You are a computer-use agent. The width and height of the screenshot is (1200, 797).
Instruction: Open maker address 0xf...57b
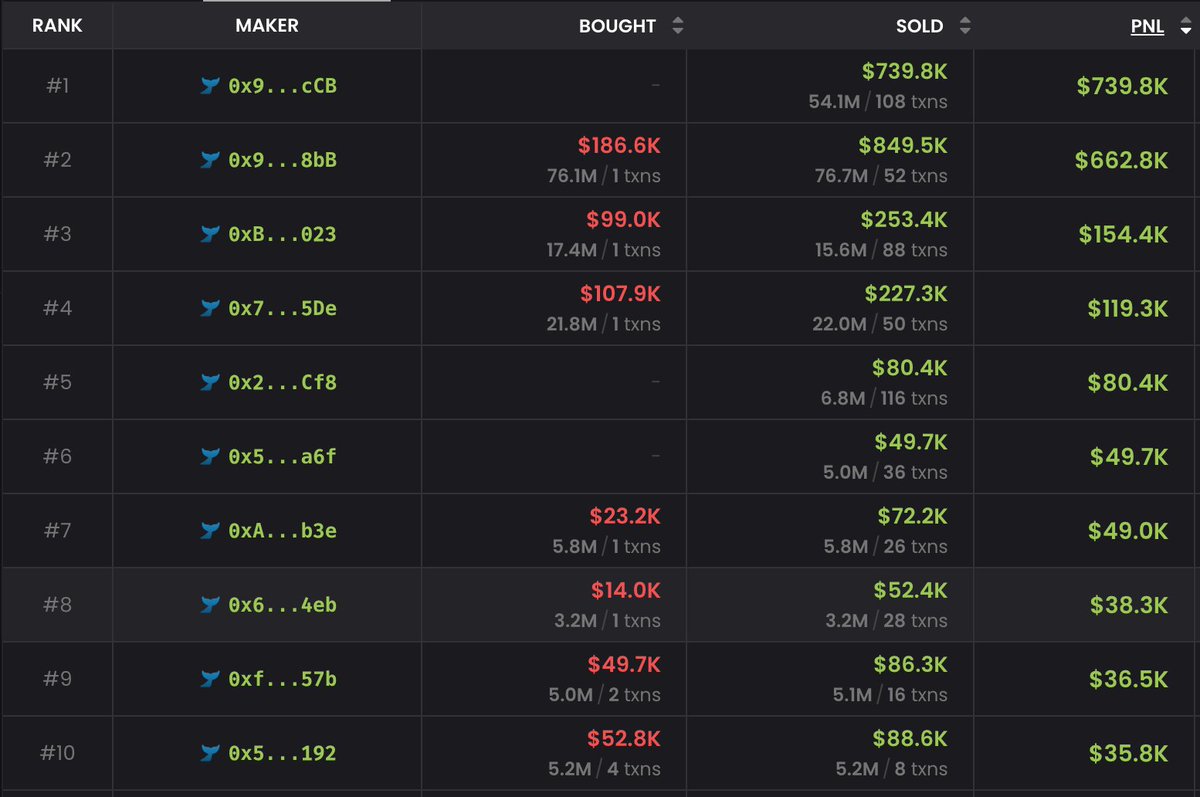(283, 679)
